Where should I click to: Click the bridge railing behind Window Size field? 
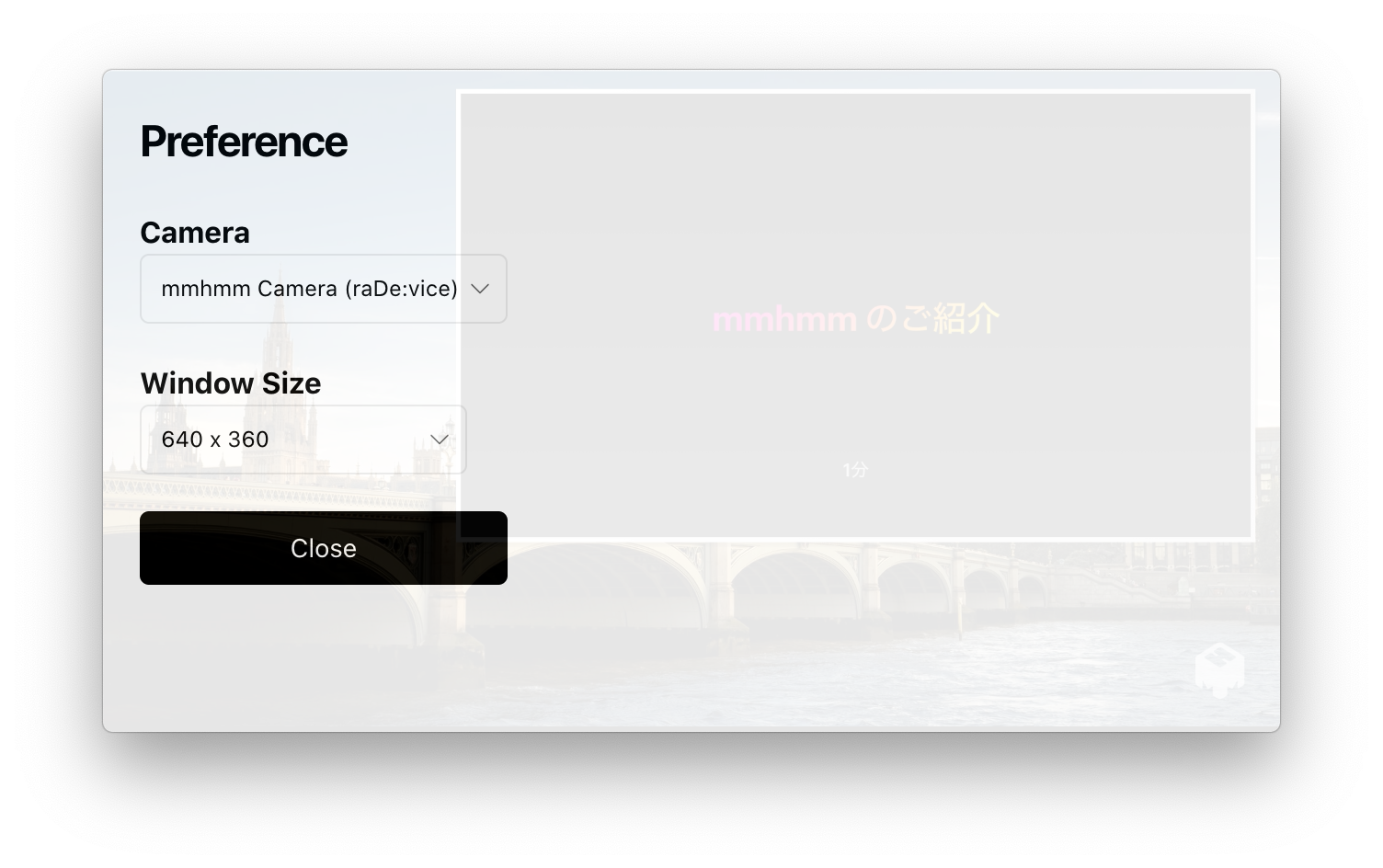point(276,485)
